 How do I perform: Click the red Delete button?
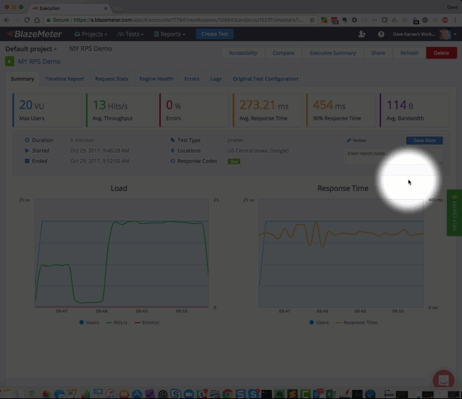pos(441,53)
